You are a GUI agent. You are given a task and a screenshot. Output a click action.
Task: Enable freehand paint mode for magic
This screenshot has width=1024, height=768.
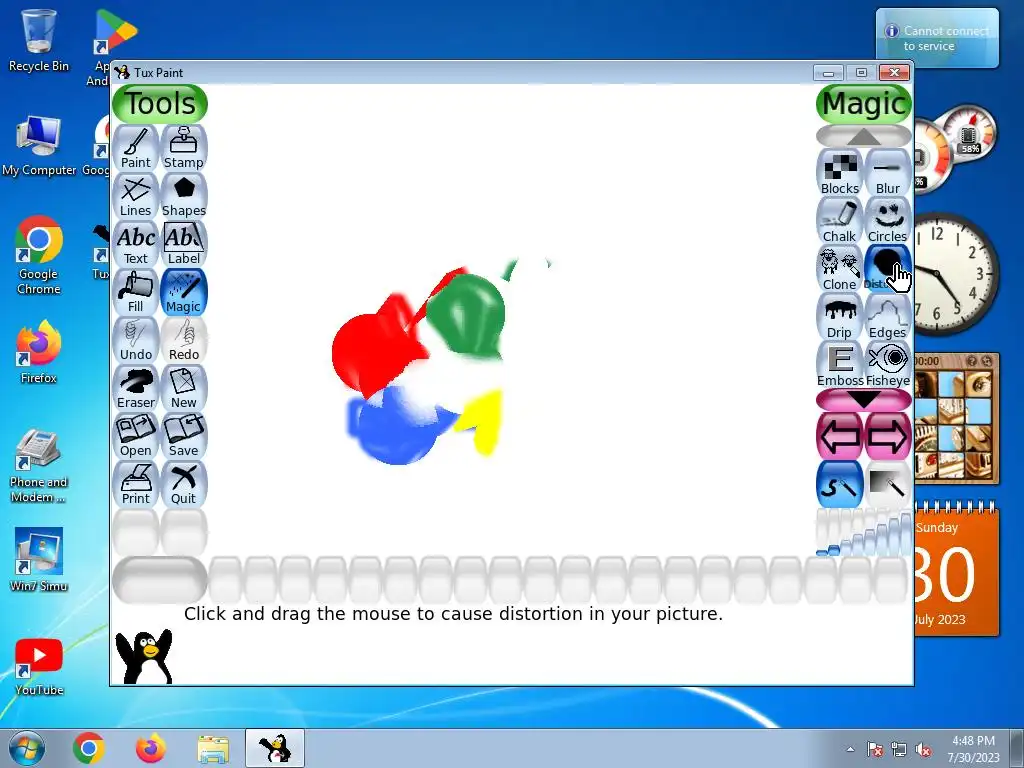coord(840,484)
